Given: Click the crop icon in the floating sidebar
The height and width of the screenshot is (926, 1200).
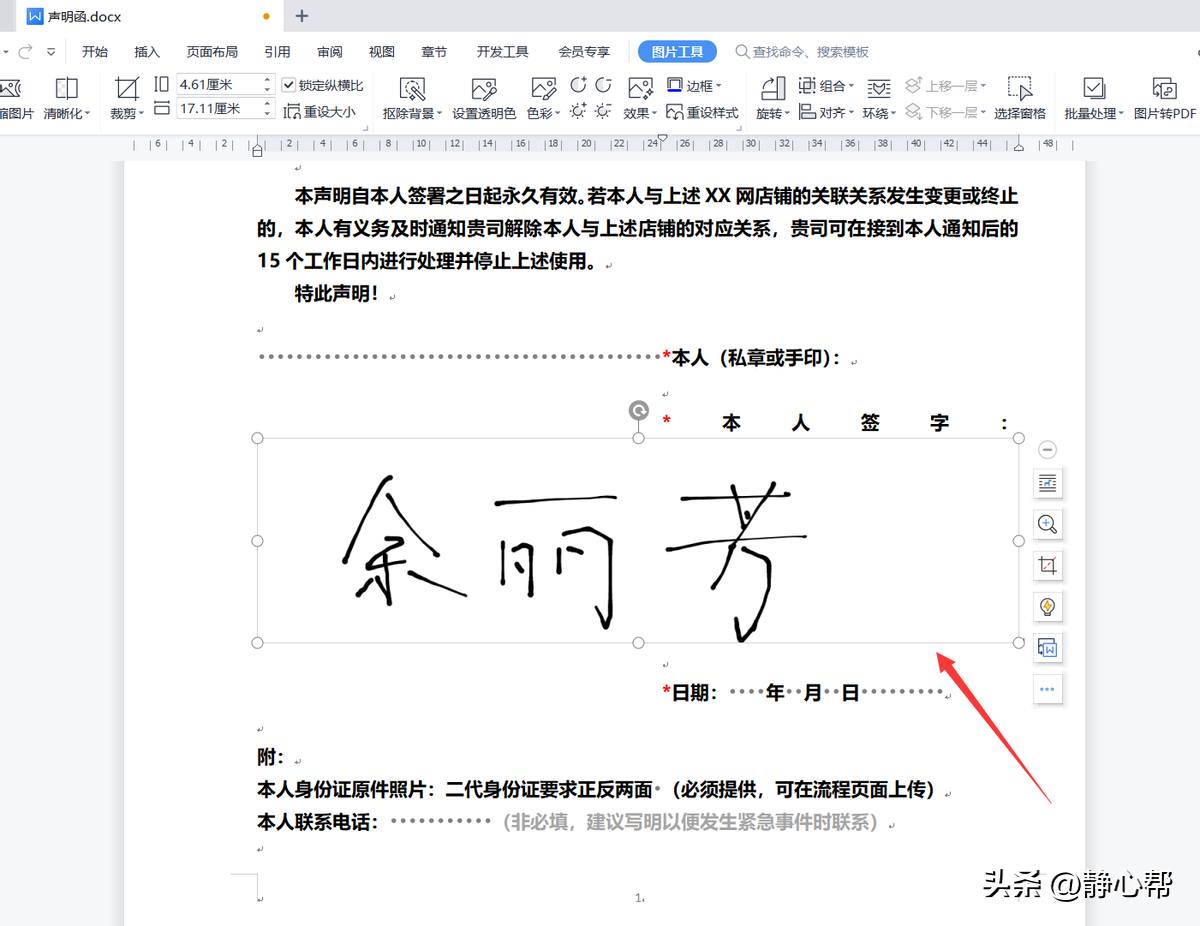Looking at the screenshot, I should 1047,565.
